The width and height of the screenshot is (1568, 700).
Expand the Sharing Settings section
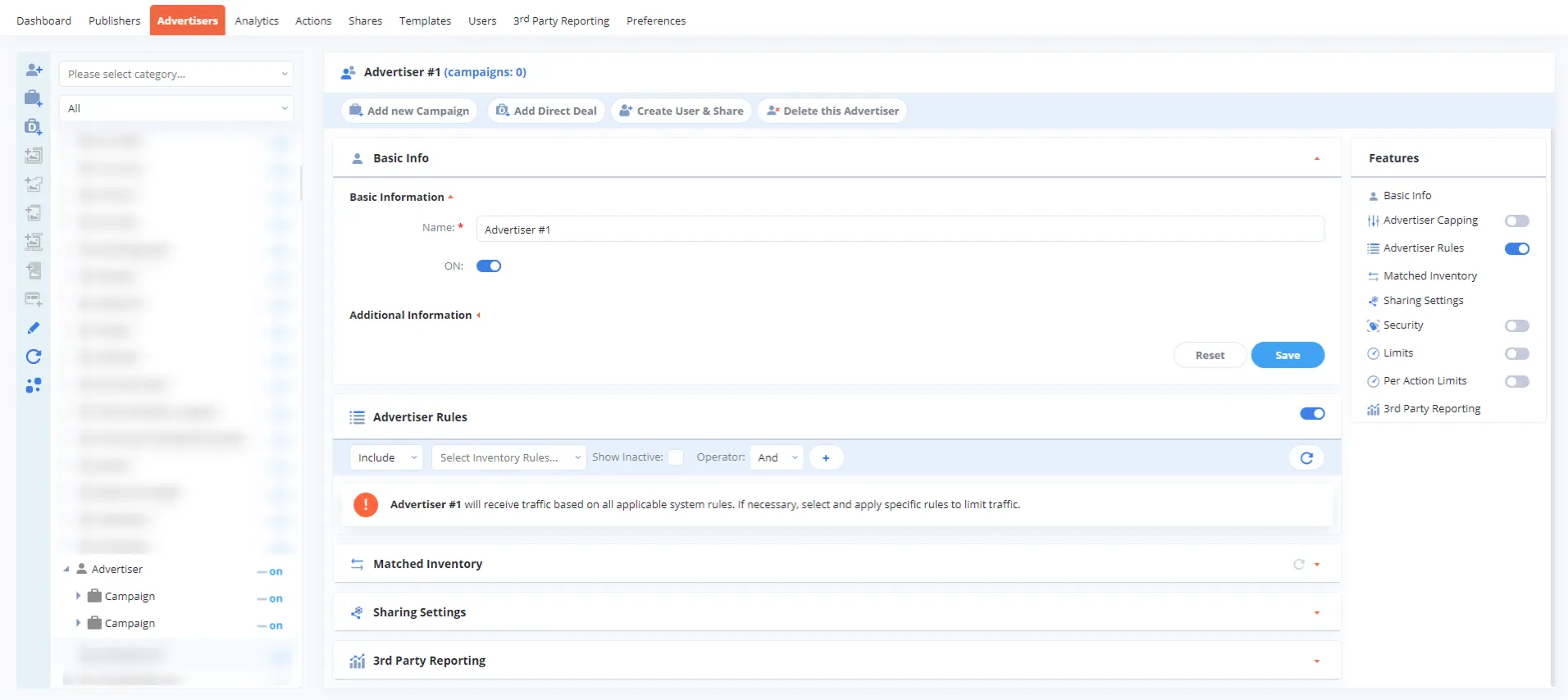click(1316, 612)
